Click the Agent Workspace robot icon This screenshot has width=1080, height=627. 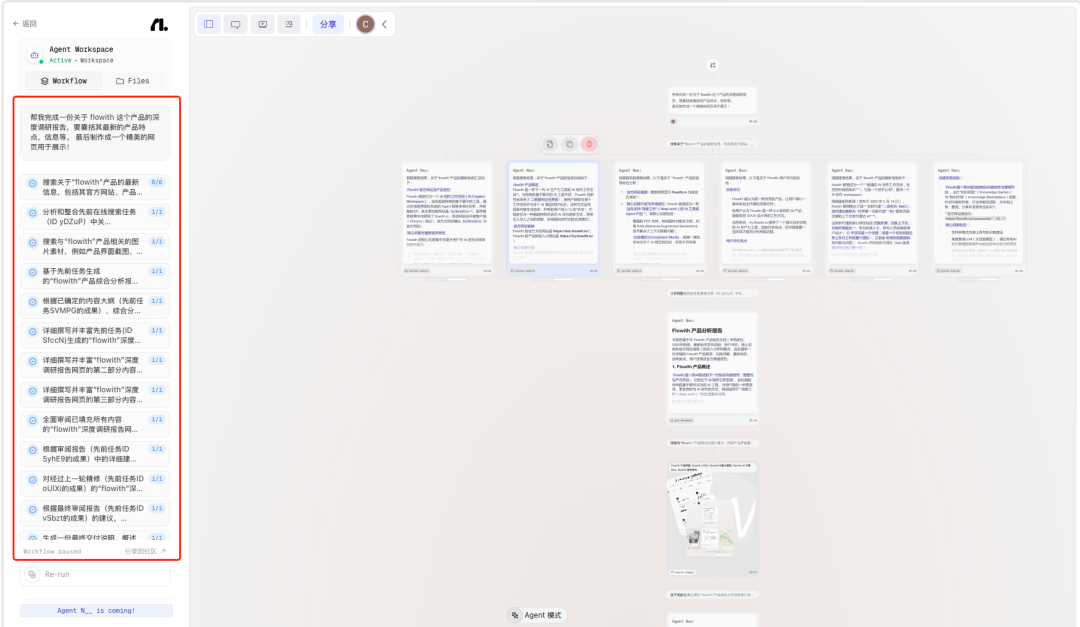coord(35,55)
